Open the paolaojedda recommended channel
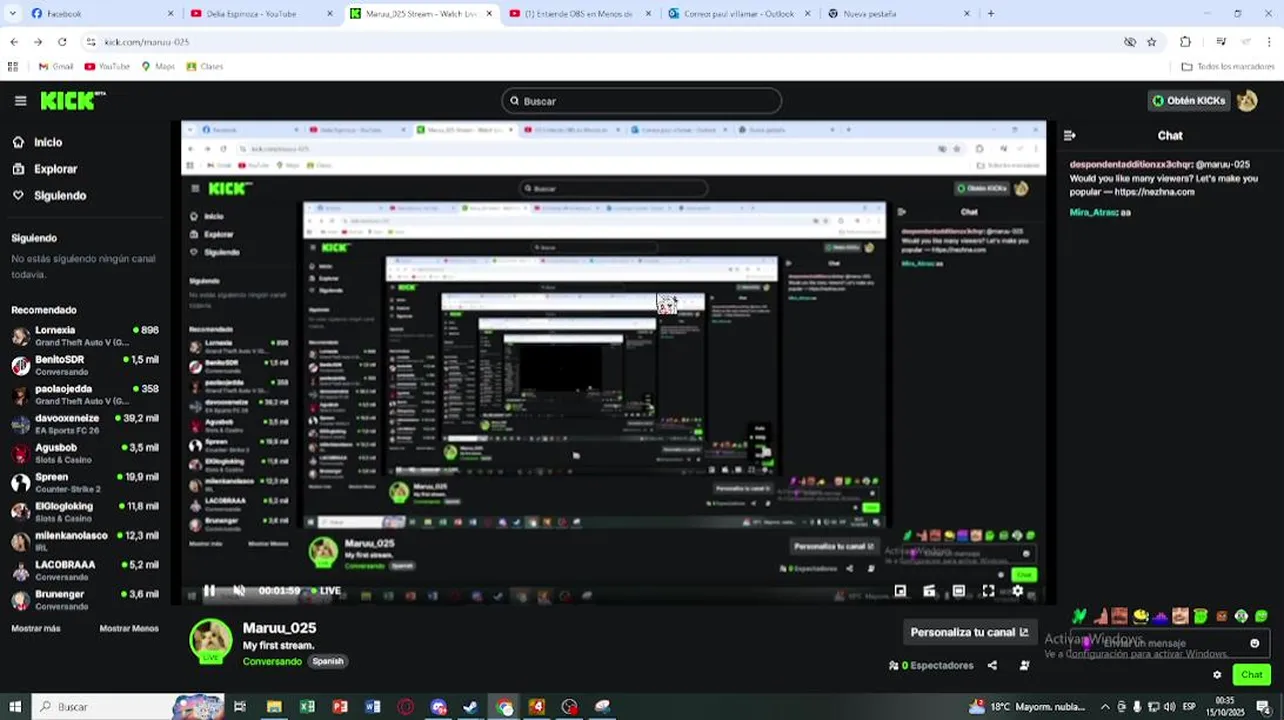This screenshot has height=720, width=1284. tap(85, 394)
